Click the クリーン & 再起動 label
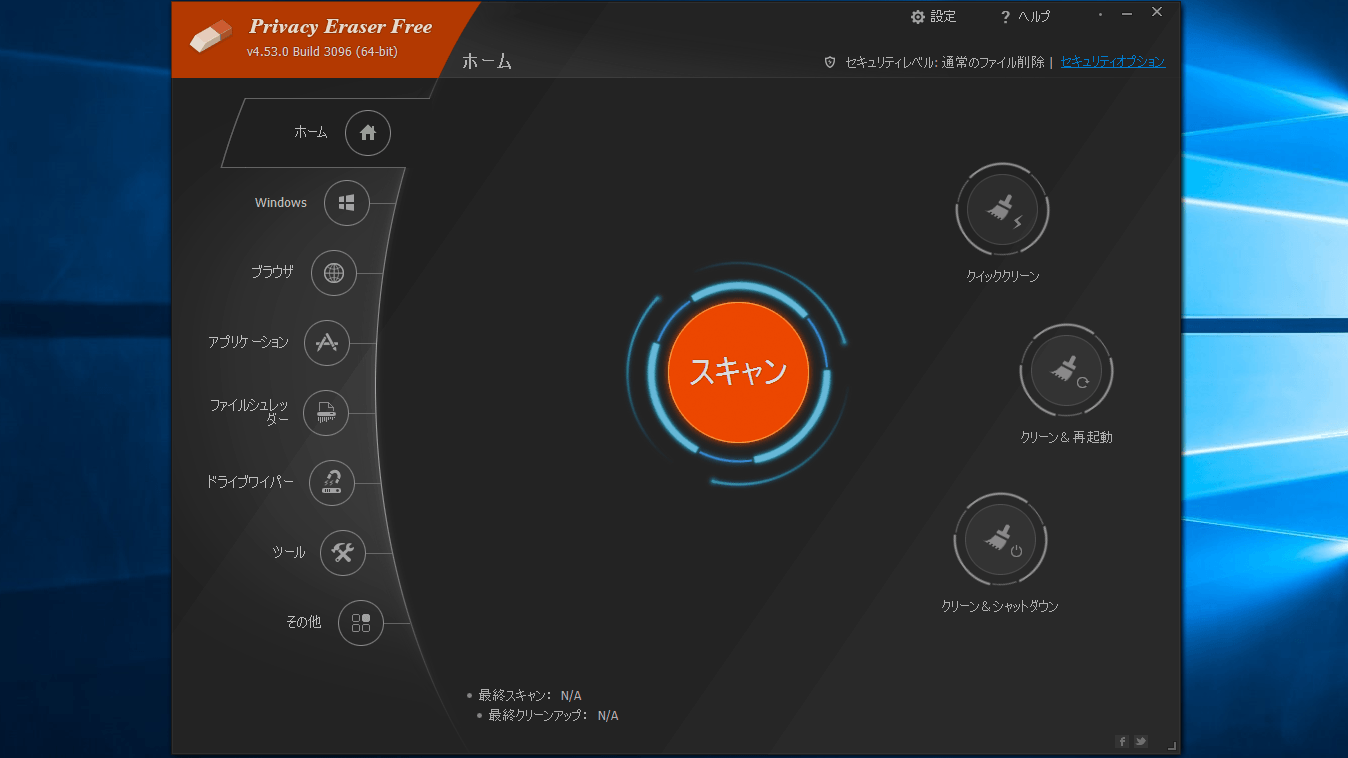This screenshot has width=1348, height=758. pyautogui.click(x=1066, y=437)
